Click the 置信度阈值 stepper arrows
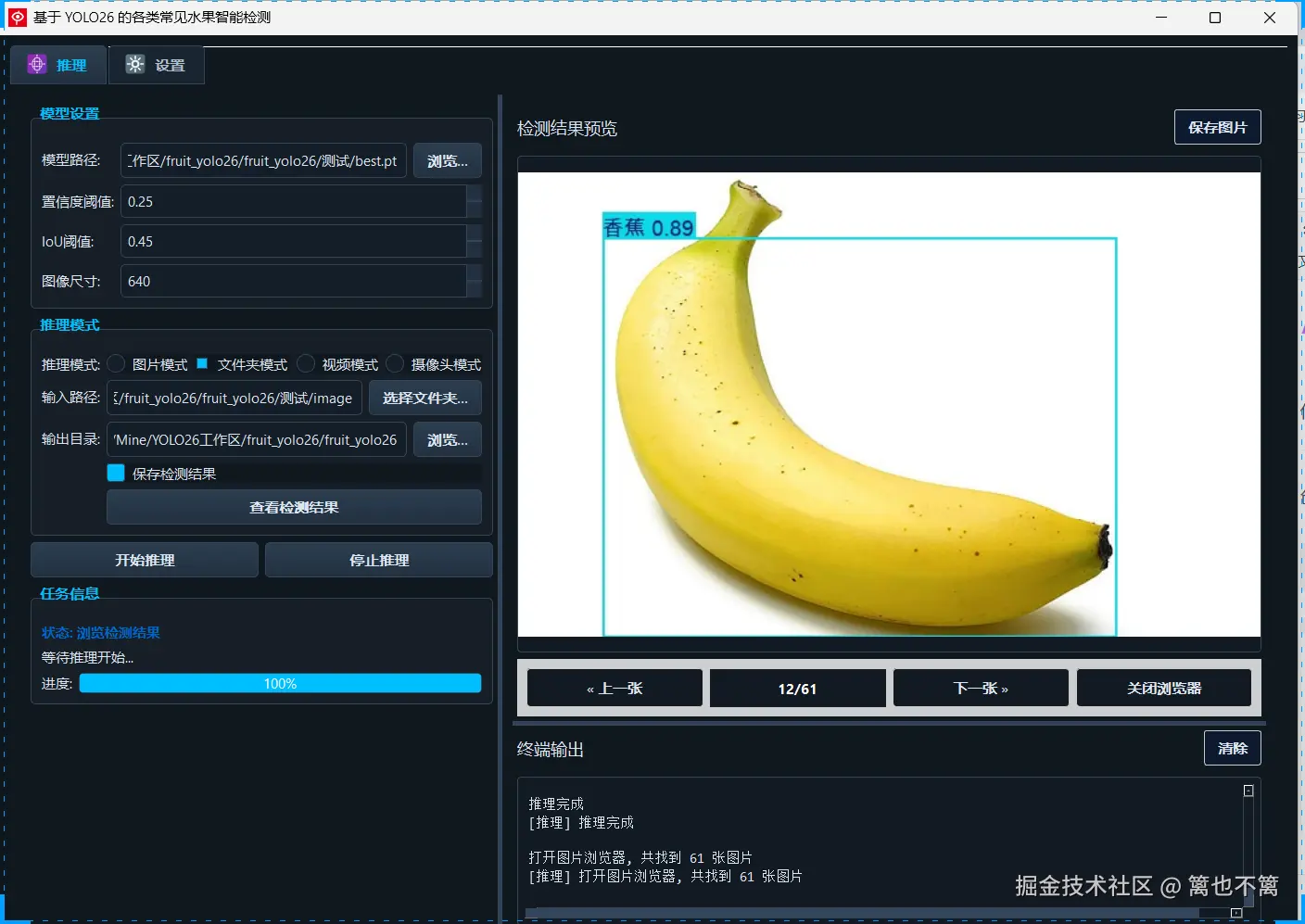Image resolution: width=1305 pixels, height=924 pixels. click(475, 201)
